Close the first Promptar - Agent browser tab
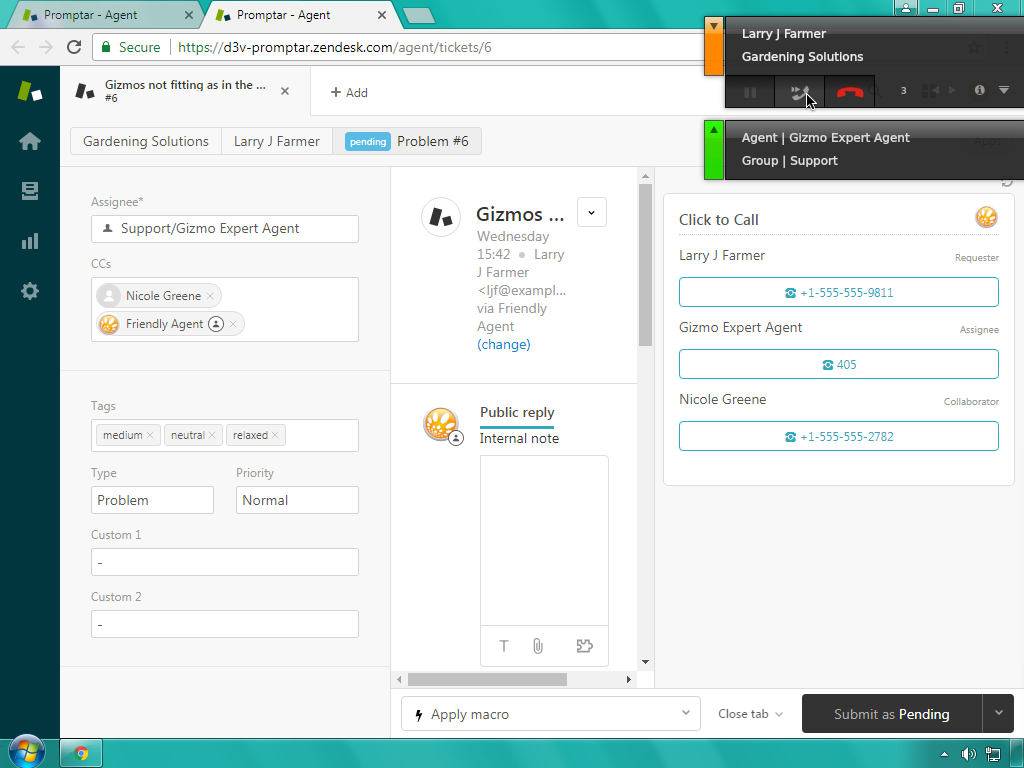 [189, 15]
